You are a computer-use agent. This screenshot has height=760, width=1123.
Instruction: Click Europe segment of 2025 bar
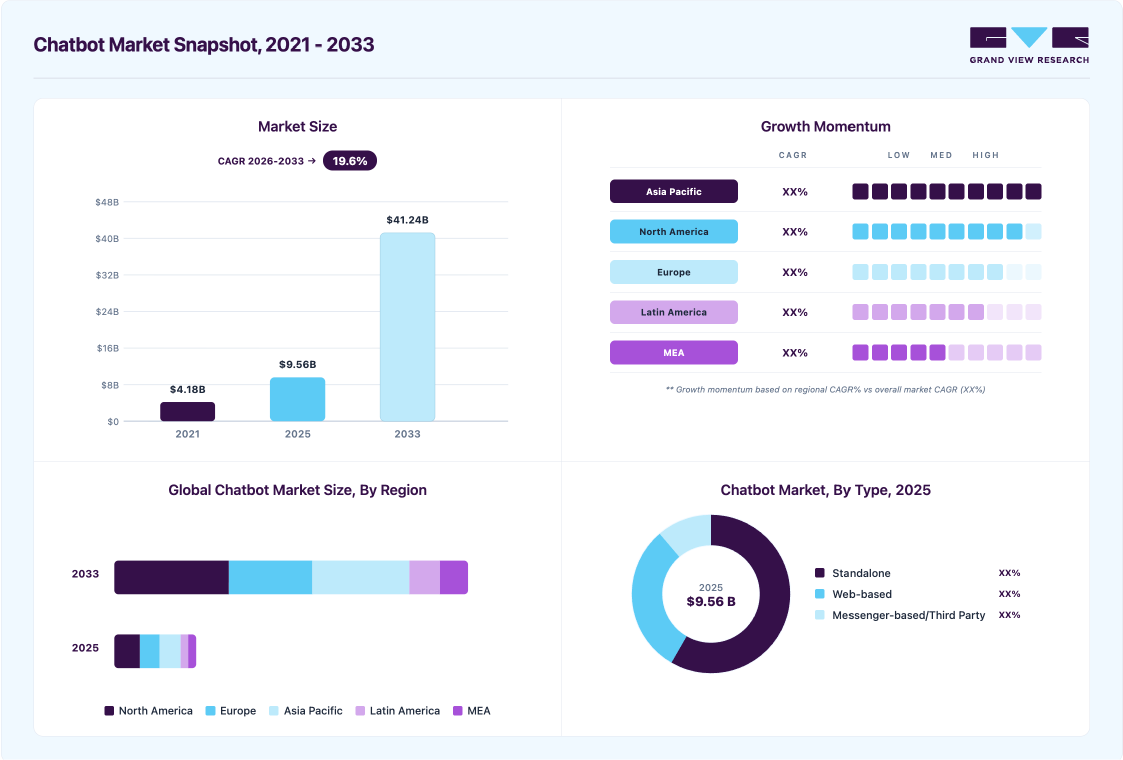click(149, 651)
